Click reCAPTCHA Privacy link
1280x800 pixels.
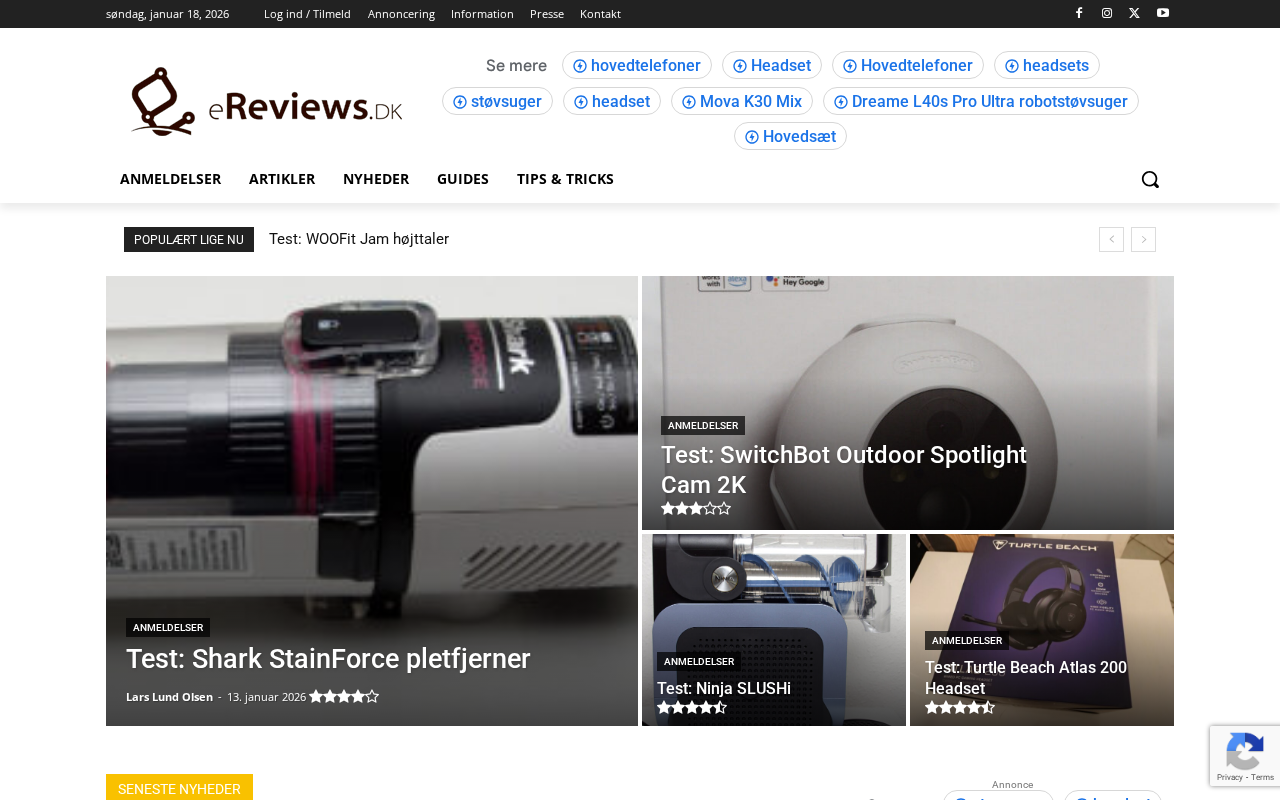pos(1229,777)
